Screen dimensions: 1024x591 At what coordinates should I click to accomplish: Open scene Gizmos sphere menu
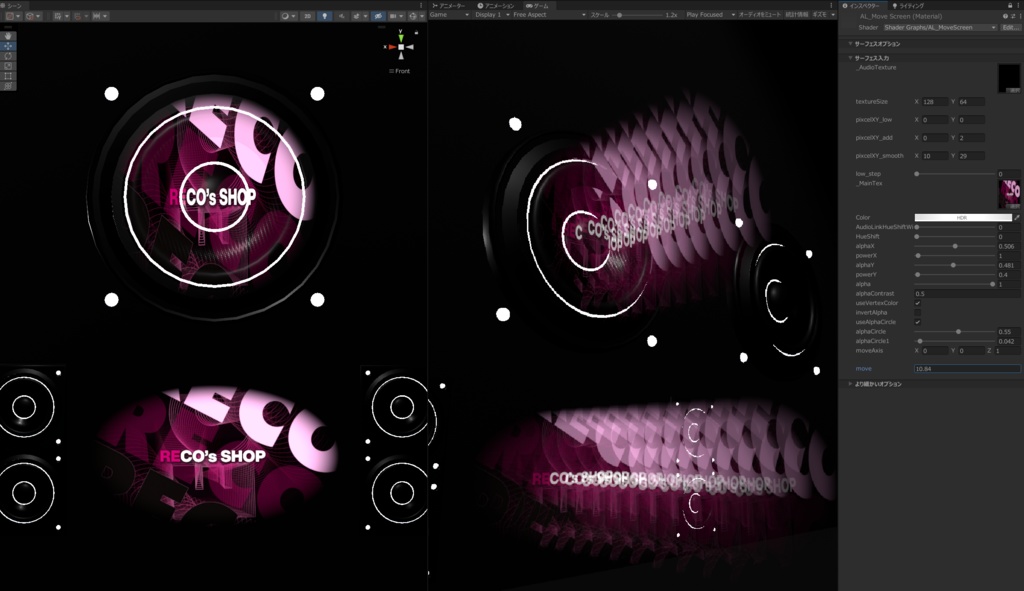click(x=415, y=16)
